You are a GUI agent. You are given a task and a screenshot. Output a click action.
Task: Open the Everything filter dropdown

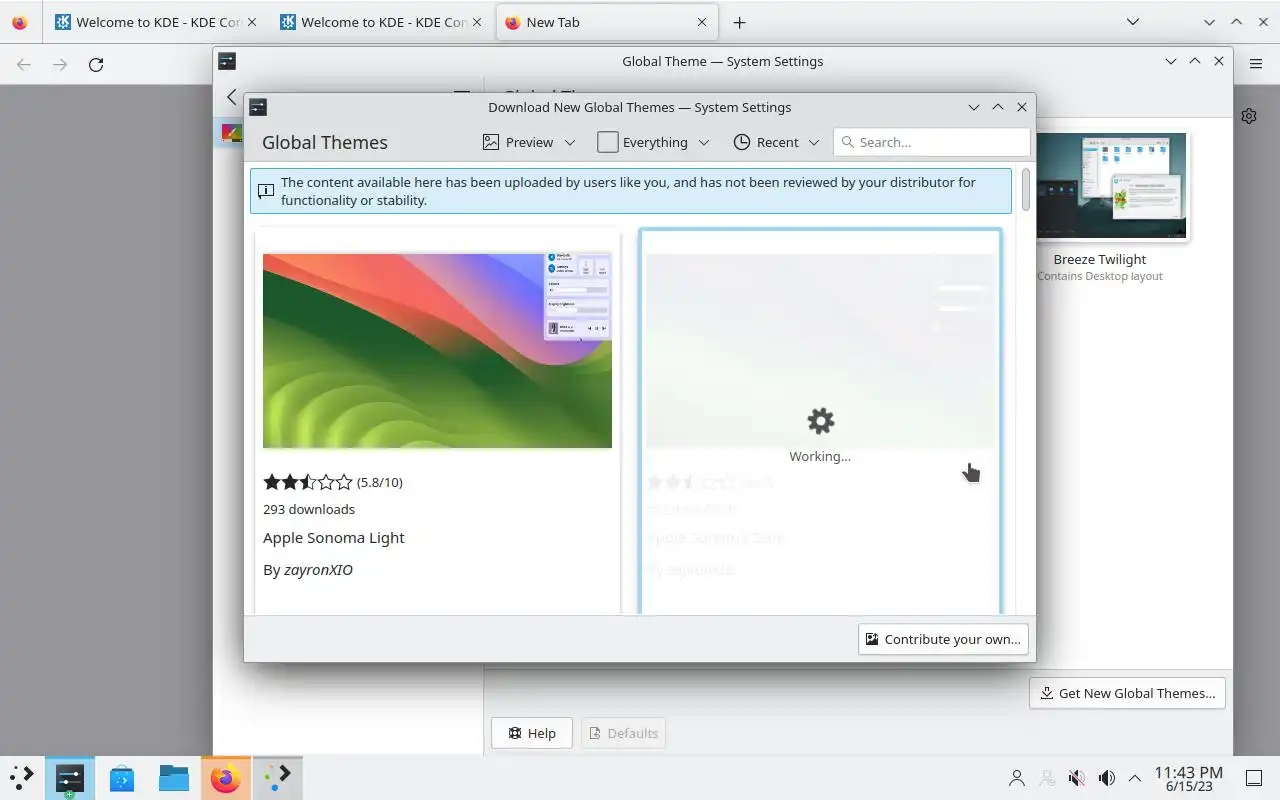pos(653,142)
